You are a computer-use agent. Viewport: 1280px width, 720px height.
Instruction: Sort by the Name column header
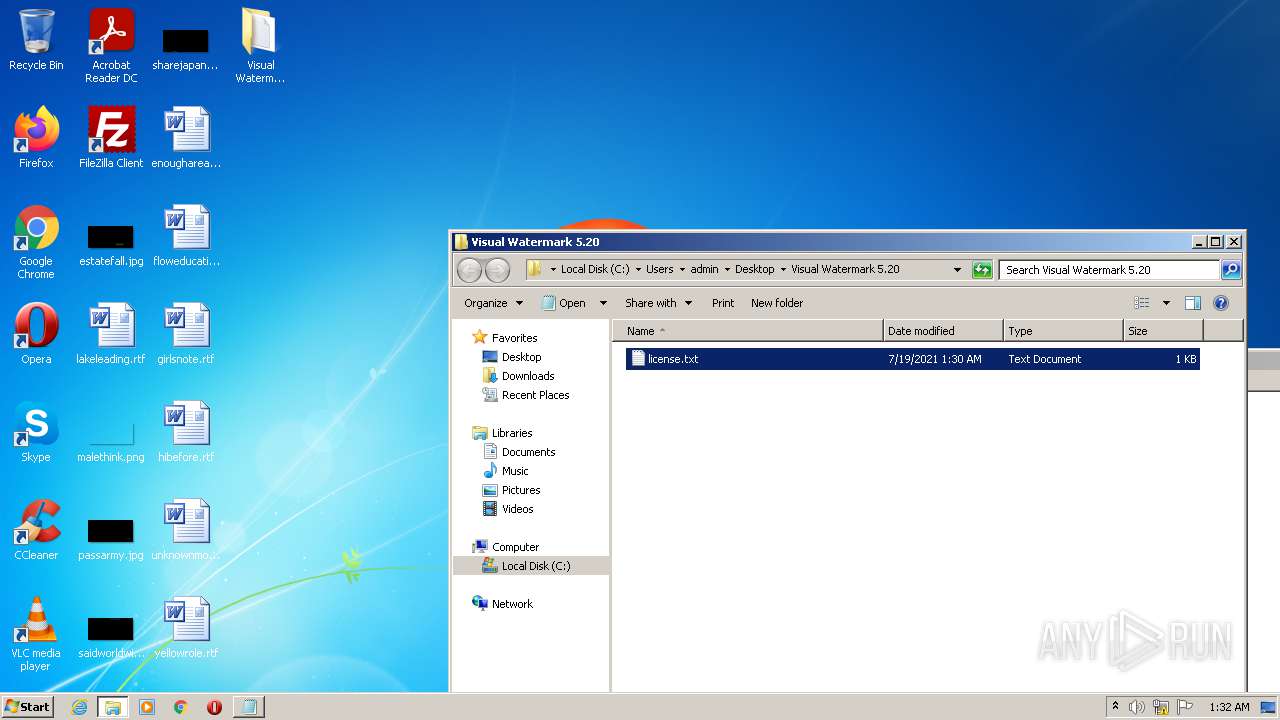[747, 331]
